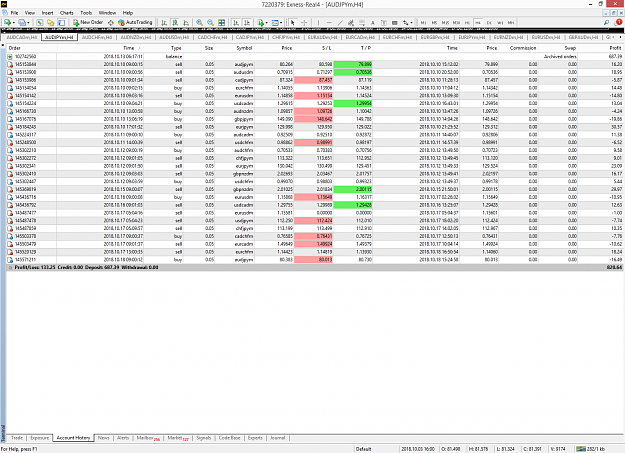Click the search magnifier icon
625x453 pixels.
606,23
